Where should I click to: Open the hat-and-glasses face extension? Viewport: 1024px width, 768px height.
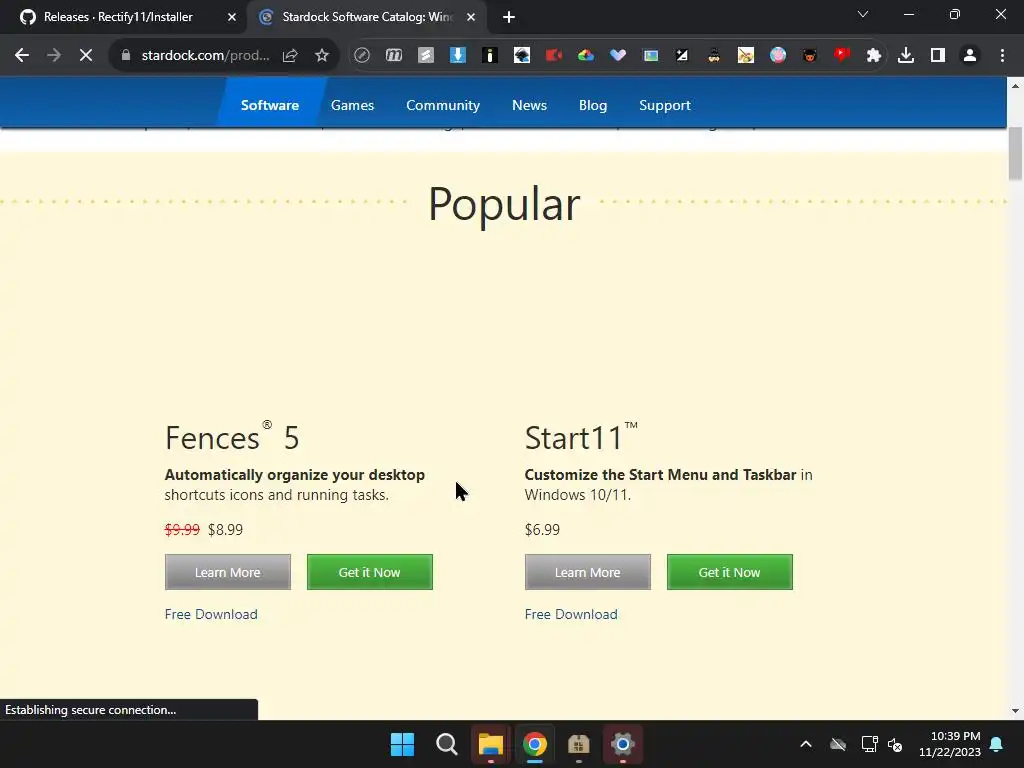(x=714, y=56)
